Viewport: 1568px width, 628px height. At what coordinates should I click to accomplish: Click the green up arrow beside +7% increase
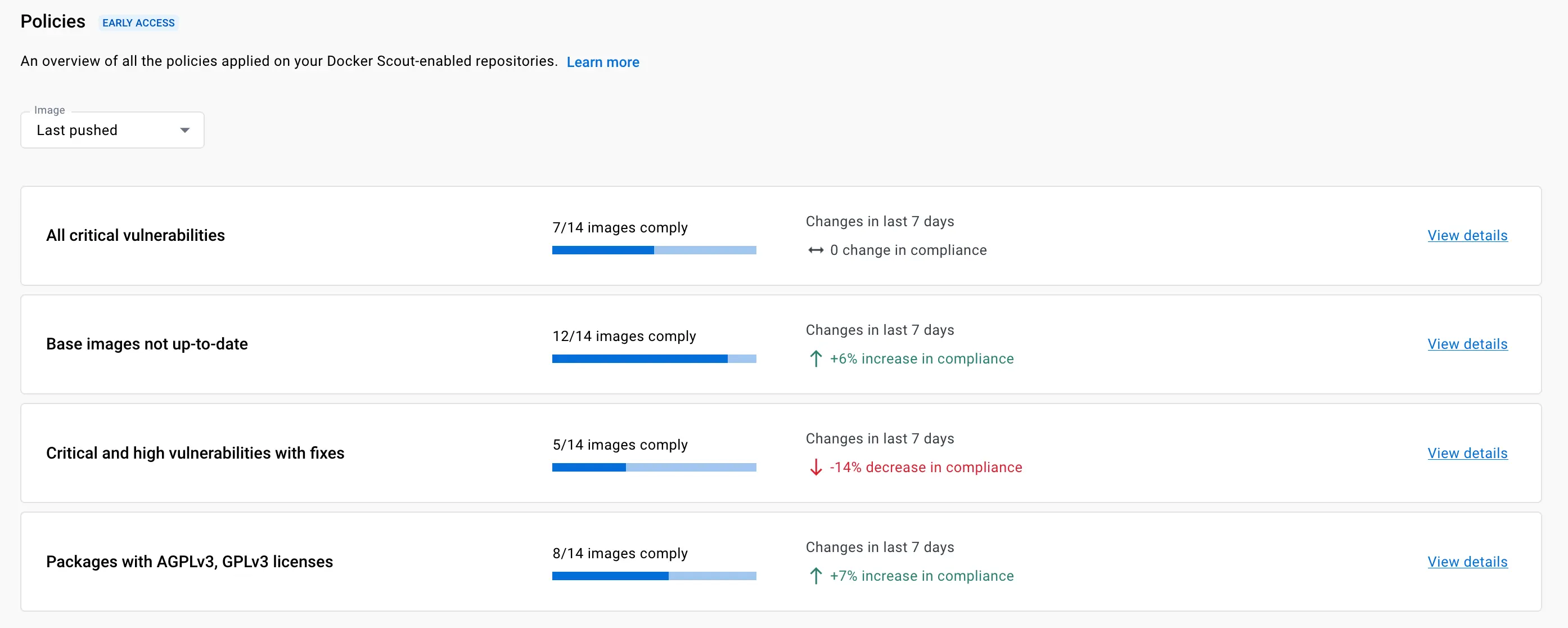[815, 576]
